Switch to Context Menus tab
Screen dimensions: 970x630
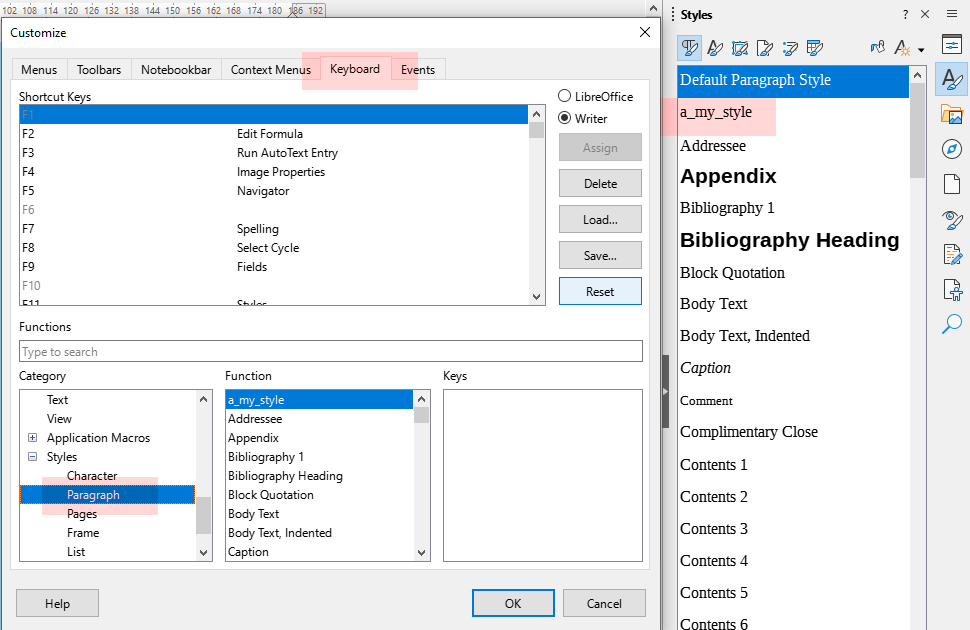(x=270, y=69)
